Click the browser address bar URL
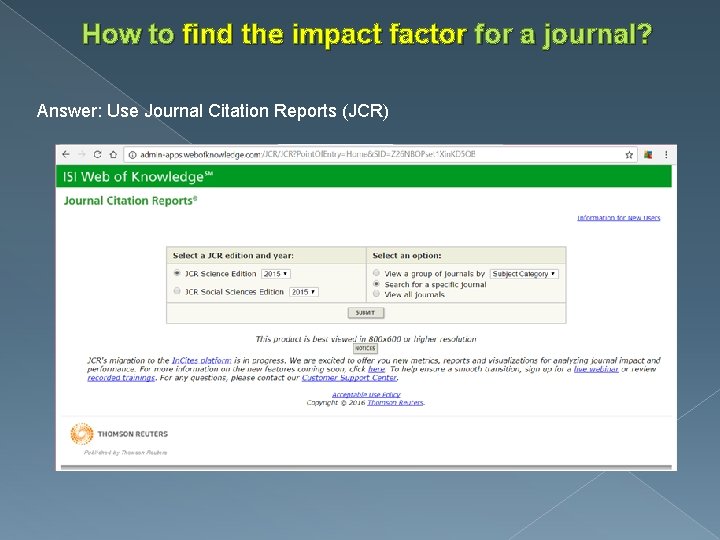This screenshot has width=720, height=540. (308, 155)
